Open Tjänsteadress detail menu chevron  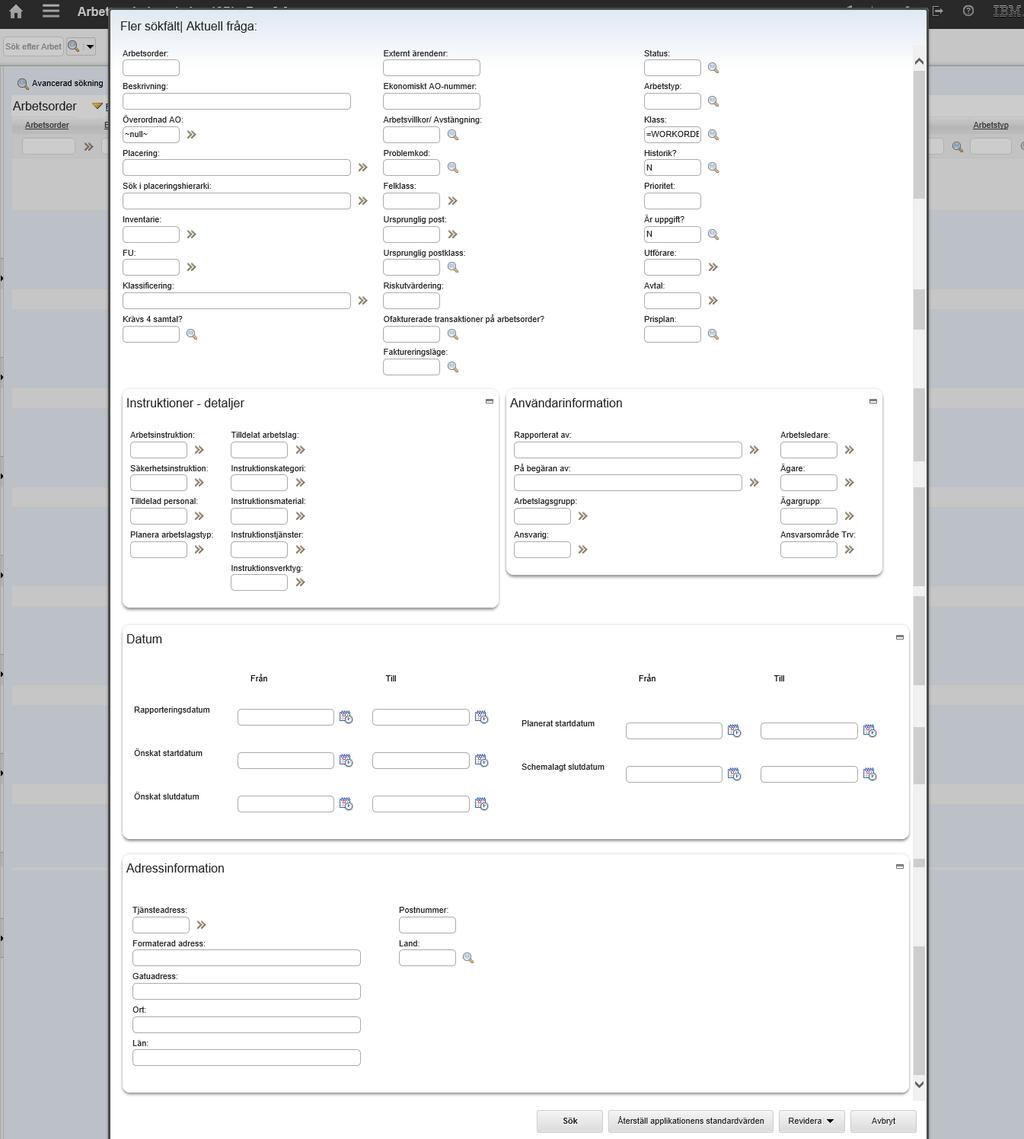(201, 925)
